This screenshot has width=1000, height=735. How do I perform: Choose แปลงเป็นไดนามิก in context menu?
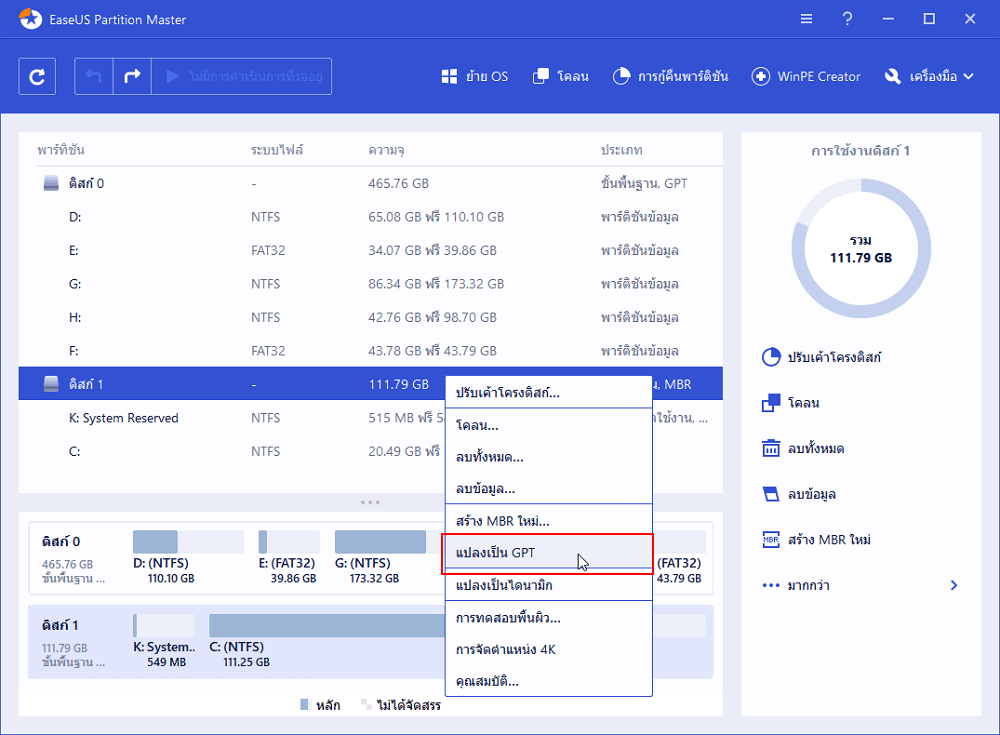[548, 585]
